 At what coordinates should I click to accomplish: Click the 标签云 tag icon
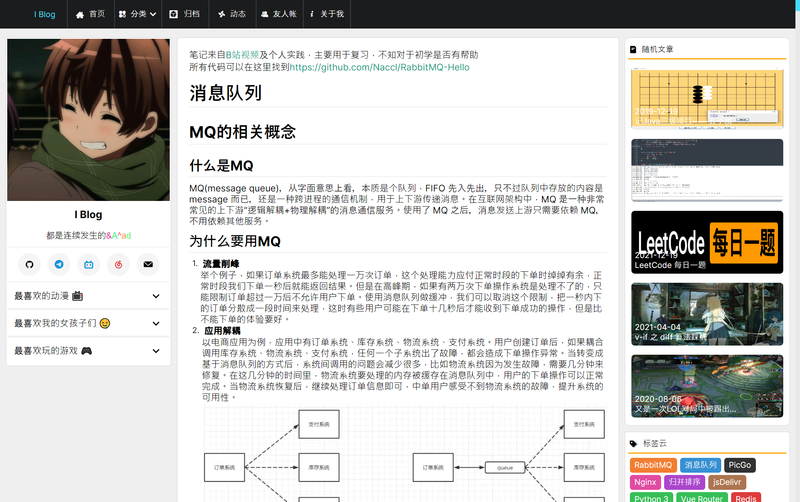[x=633, y=443]
